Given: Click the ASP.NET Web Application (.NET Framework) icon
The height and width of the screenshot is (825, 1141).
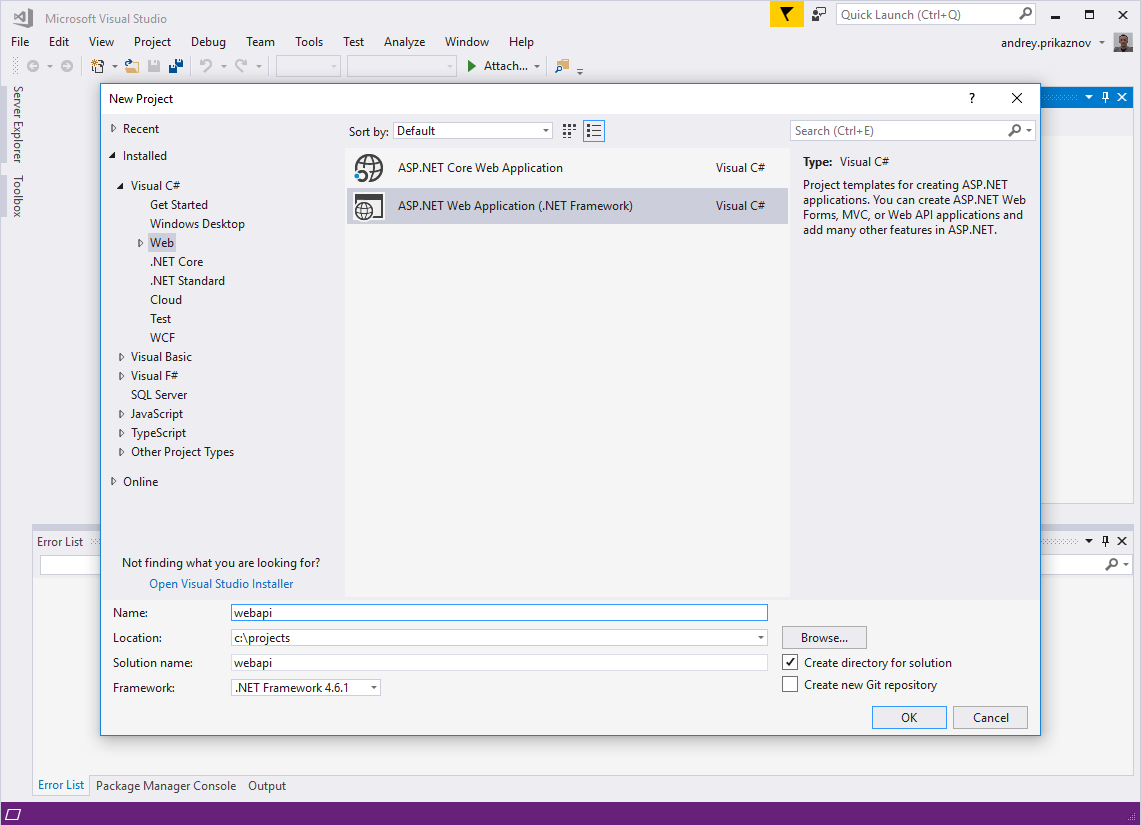Looking at the screenshot, I should coord(369,207).
